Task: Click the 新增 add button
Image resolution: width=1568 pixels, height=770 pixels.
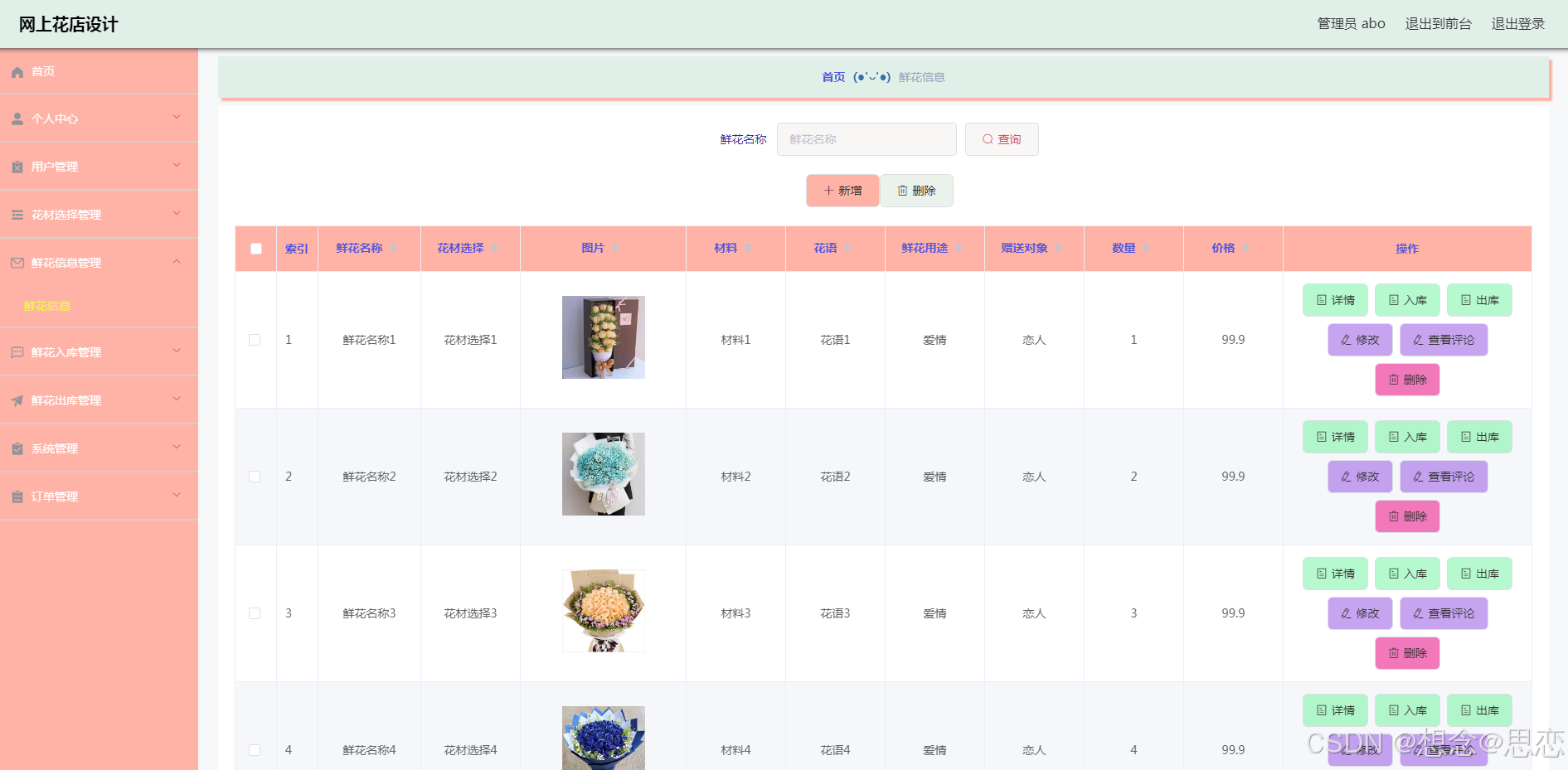Action: tap(842, 191)
